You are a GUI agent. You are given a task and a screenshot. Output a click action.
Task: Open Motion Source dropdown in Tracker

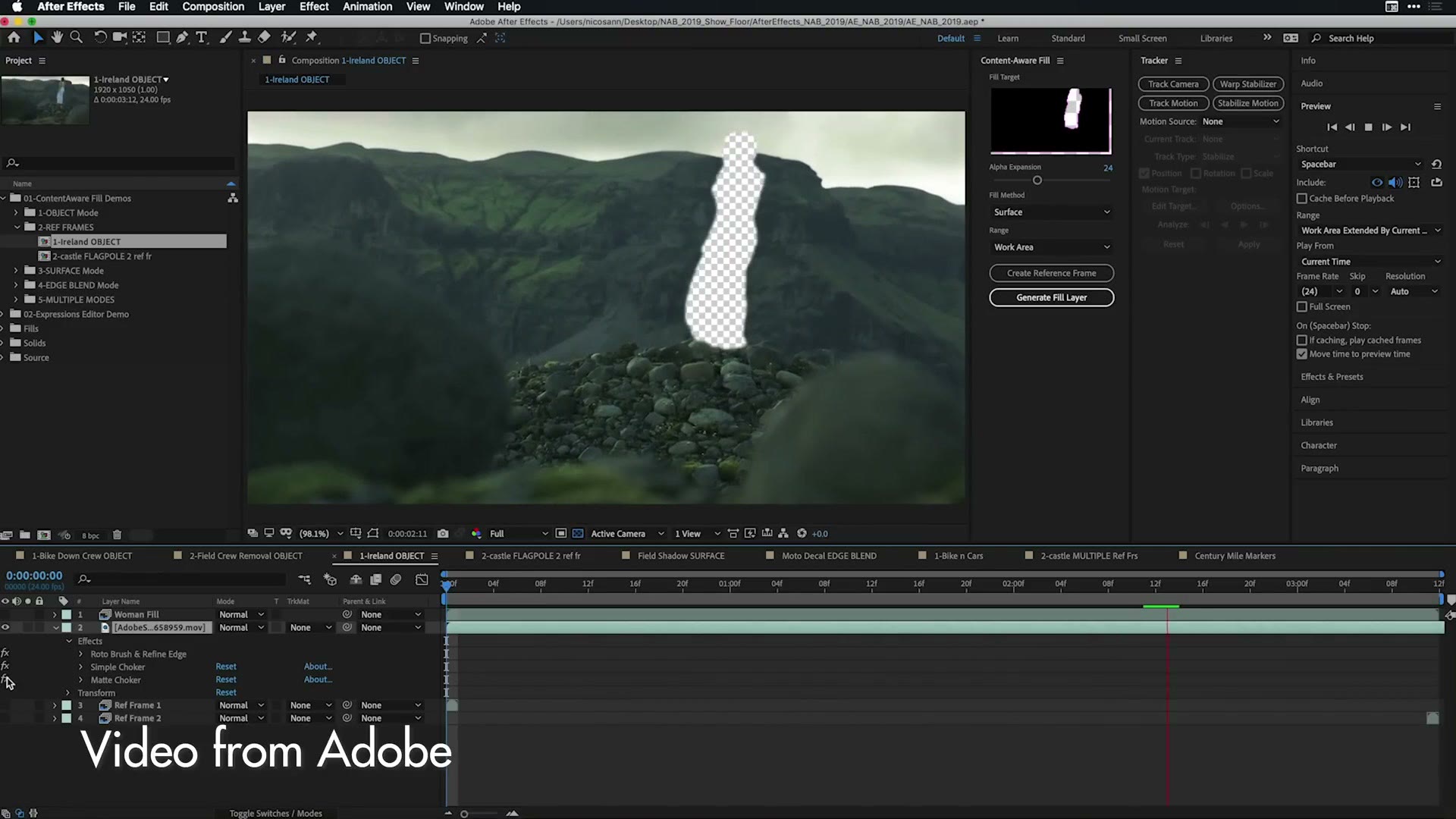pos(1241,121)
